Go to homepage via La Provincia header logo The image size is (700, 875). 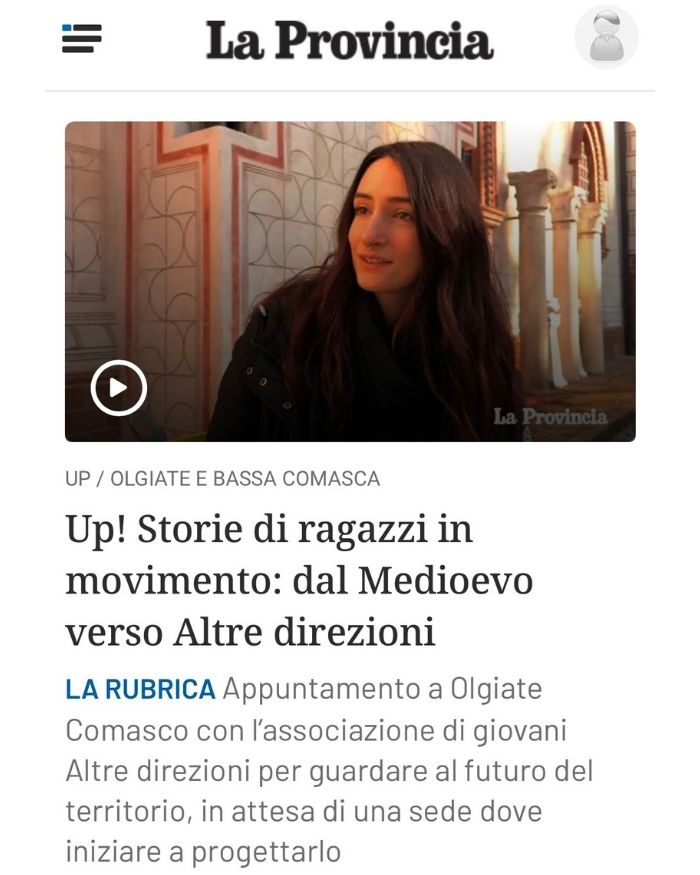click(349, 40)
